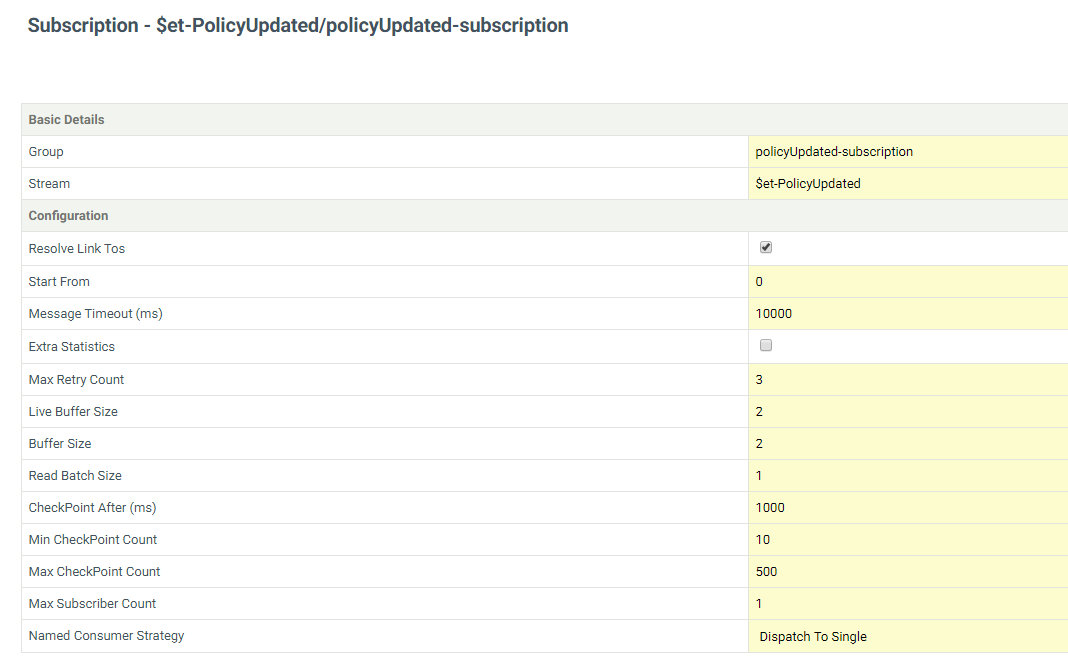This screenshot has width=1068, height=670.
Task: Select the Live Buffer Size label
Action: point(72,411)
